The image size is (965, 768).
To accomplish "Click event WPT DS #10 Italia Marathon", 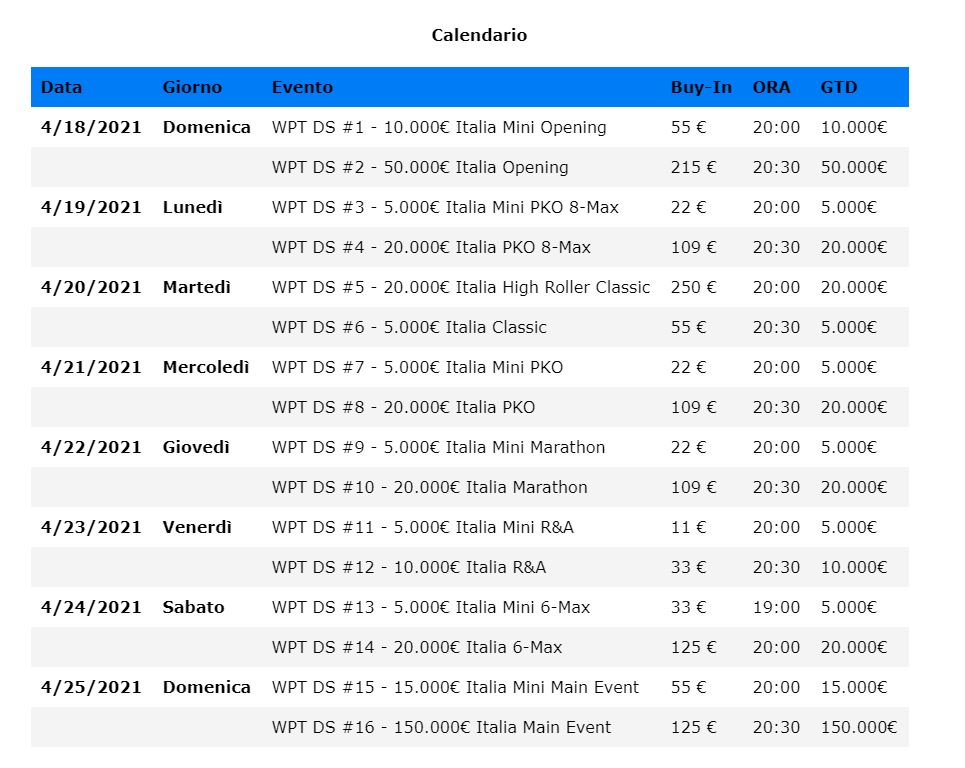I will (430, 487).
